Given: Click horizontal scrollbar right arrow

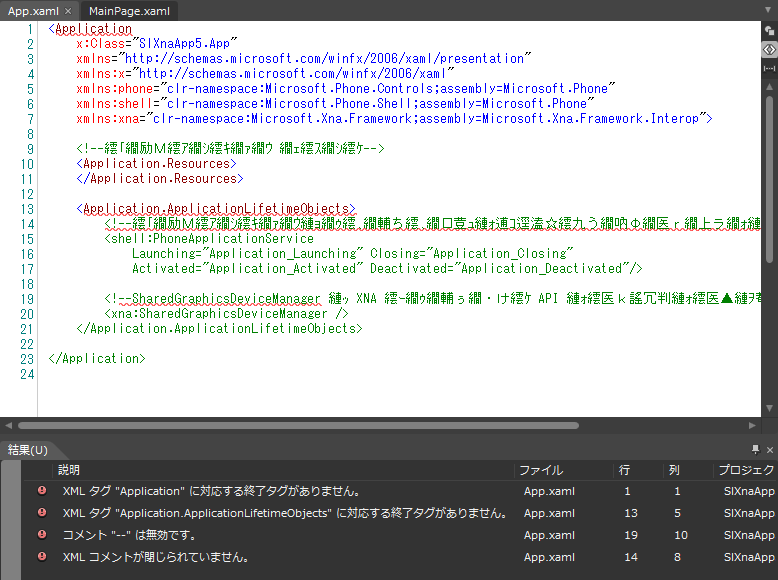Looking at the screenshot, I should (752, 425).
